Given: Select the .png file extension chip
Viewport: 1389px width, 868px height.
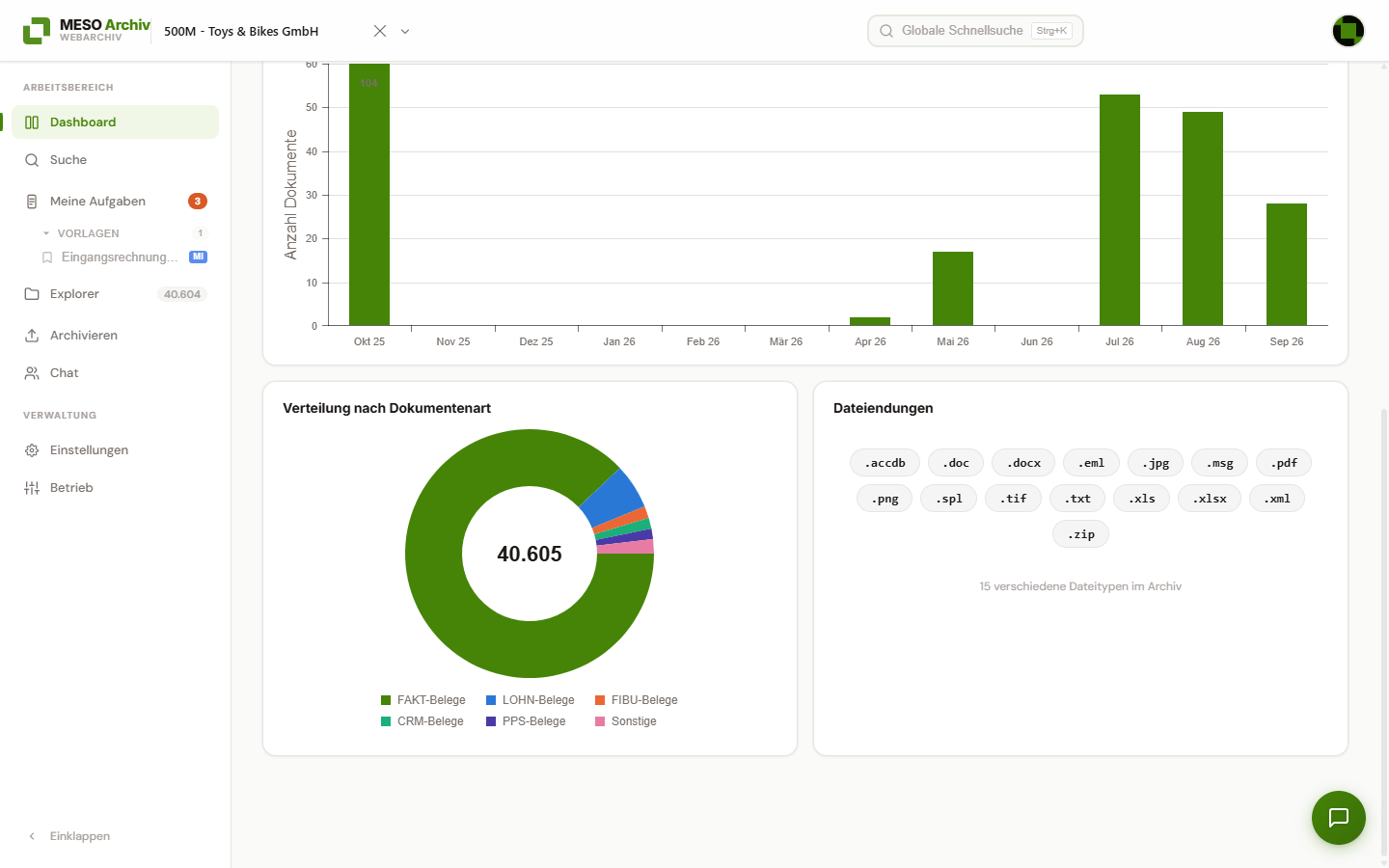Looking at the screenshot, I should click(x=885, y=499).
